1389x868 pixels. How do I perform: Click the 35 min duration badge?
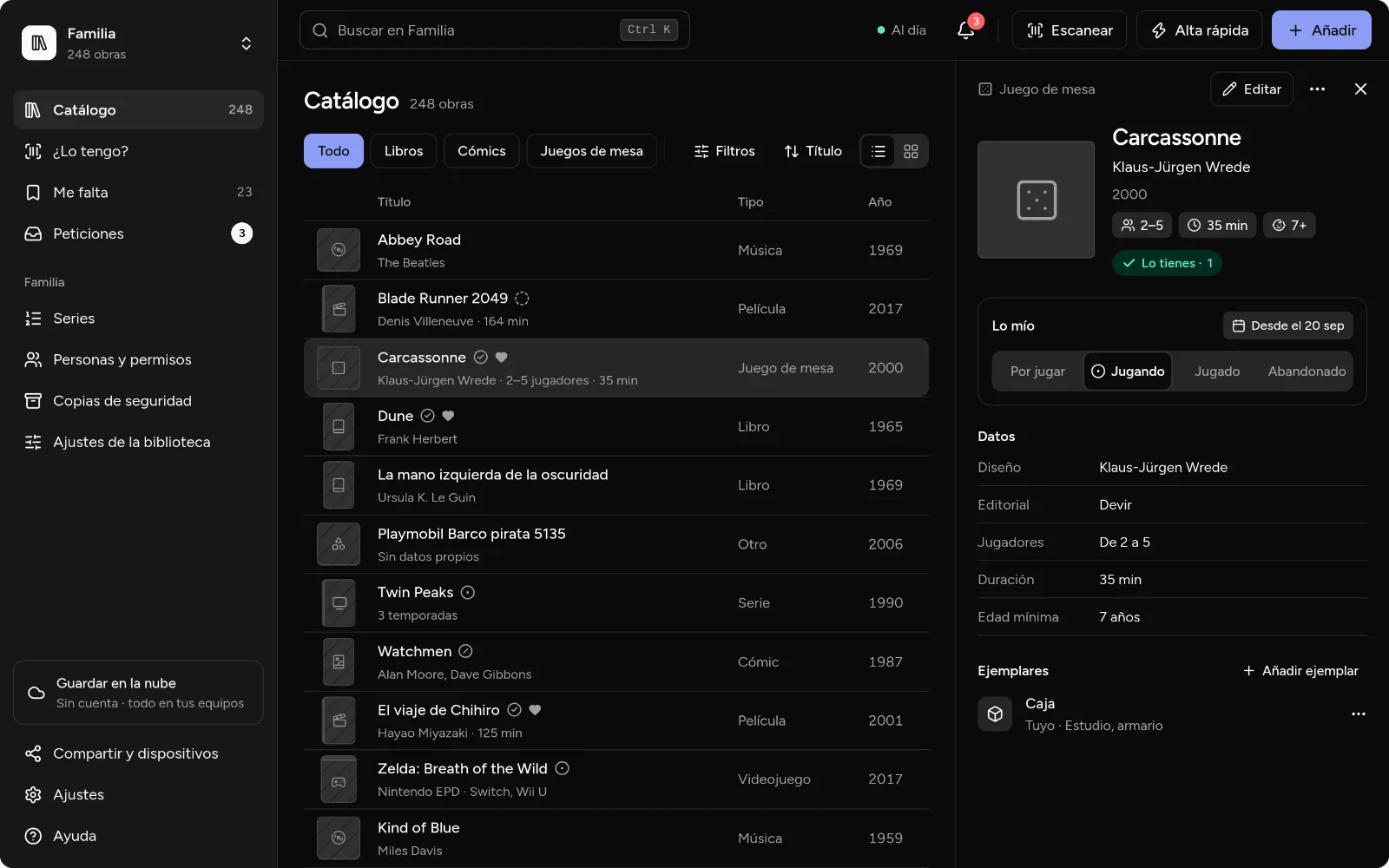pos(1218,226)
